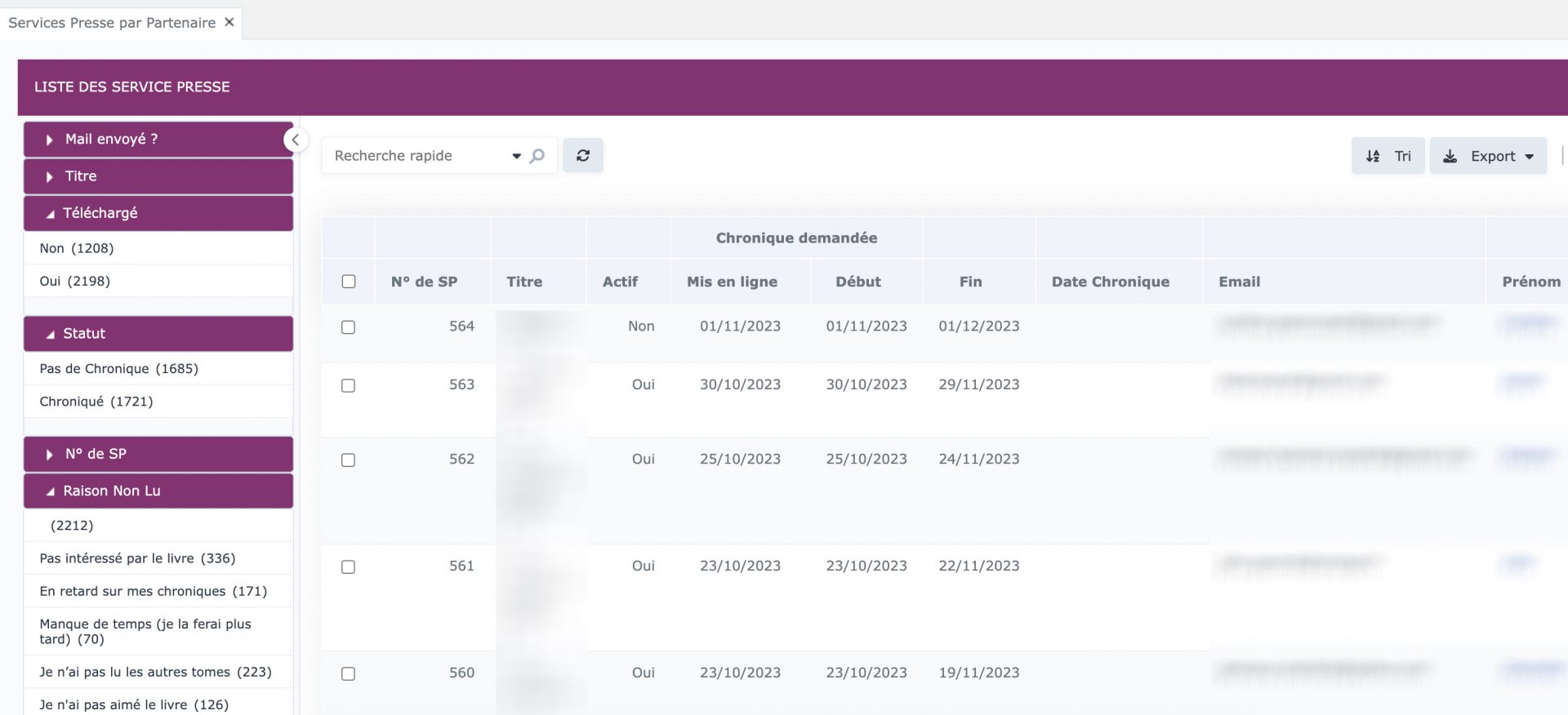Screen dimensions: 1568x715
Task: Collapse the Statut filter panel
Action: pos(158,334)
